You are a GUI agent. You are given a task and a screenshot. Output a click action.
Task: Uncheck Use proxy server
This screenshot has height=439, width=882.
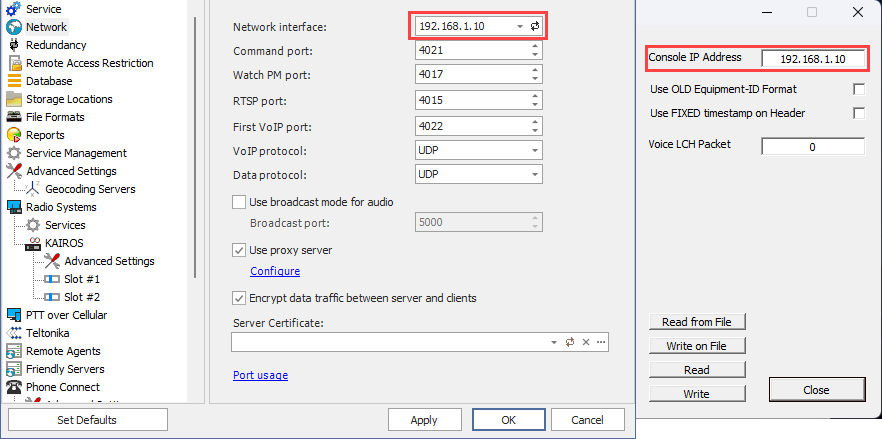pos(239,250)
